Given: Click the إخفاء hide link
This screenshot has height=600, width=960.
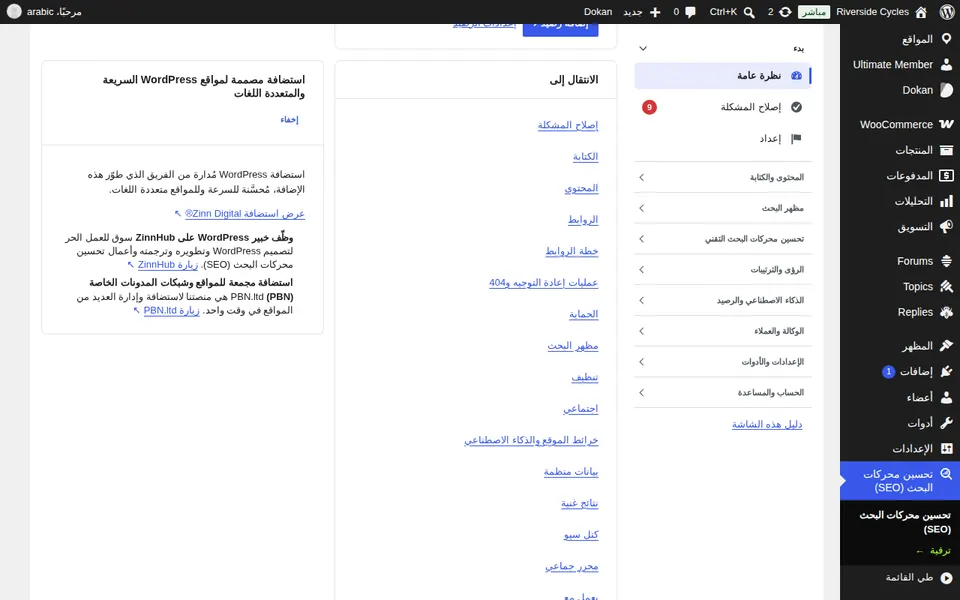Looking at the screenshot, I should click(x=289, y=120).
